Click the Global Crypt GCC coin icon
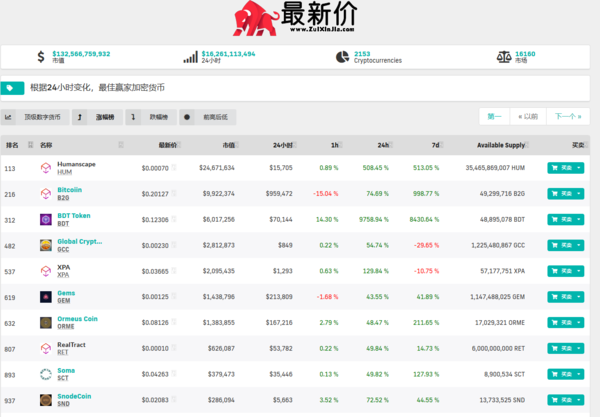Image resolution: width=600 pixels, height=417 pixels. click(x=46, y=245)
